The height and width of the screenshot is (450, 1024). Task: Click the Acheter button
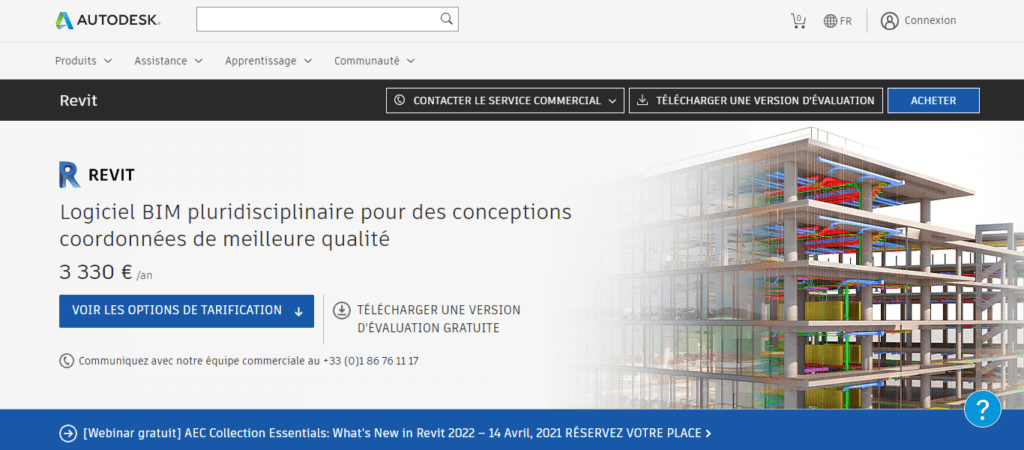[933, 101]
